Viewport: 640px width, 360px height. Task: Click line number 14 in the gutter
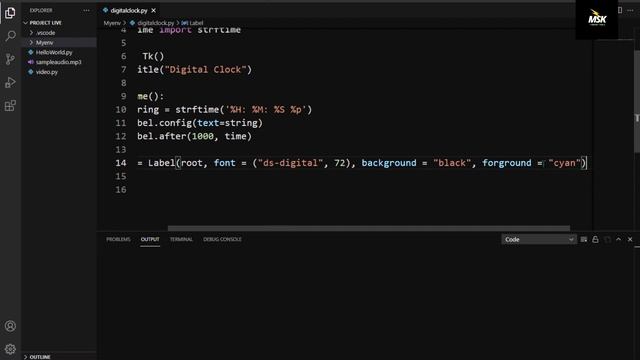121,163
